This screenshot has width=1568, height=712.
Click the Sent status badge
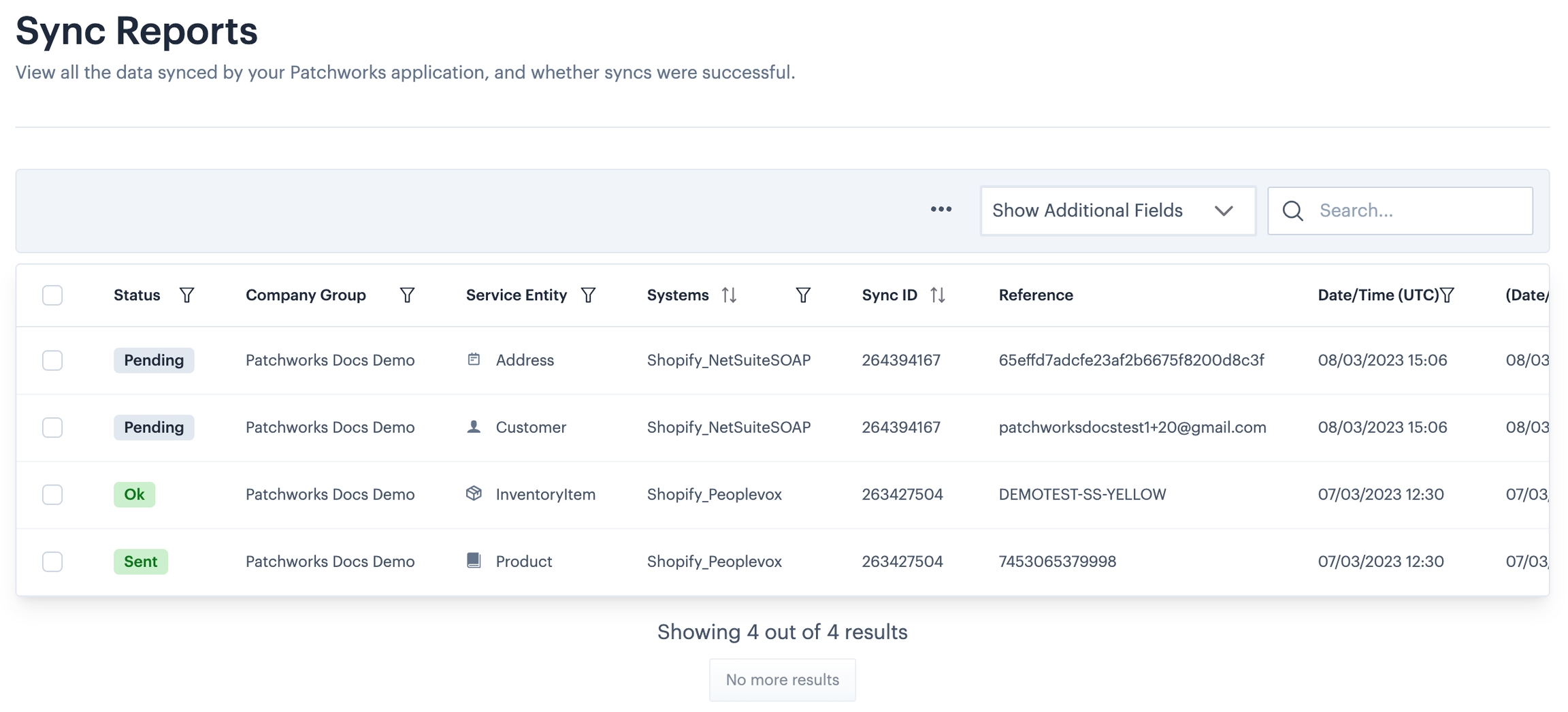click(140, 562)
